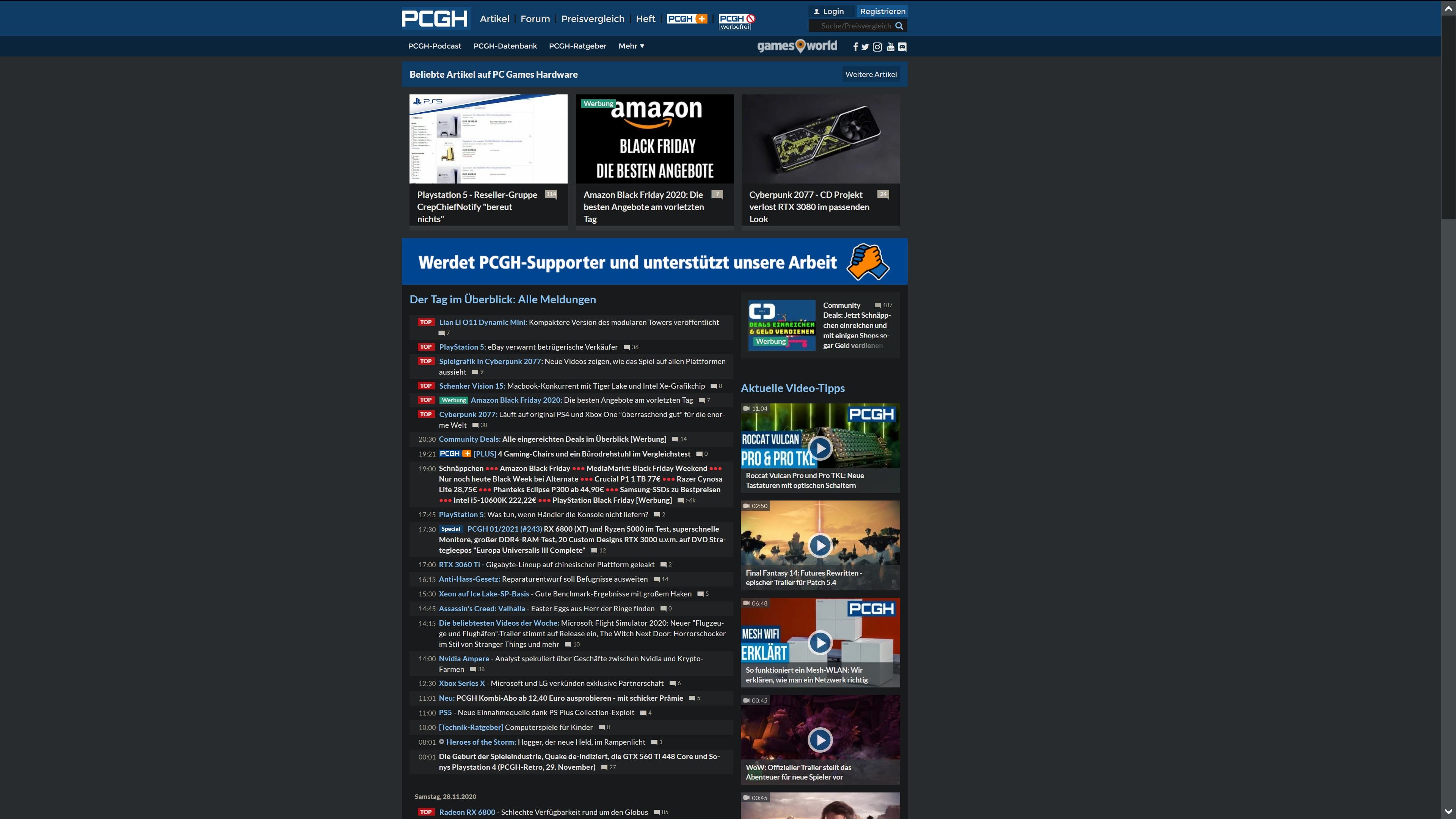Click the search magnifier icon

[x=899, y=26]
